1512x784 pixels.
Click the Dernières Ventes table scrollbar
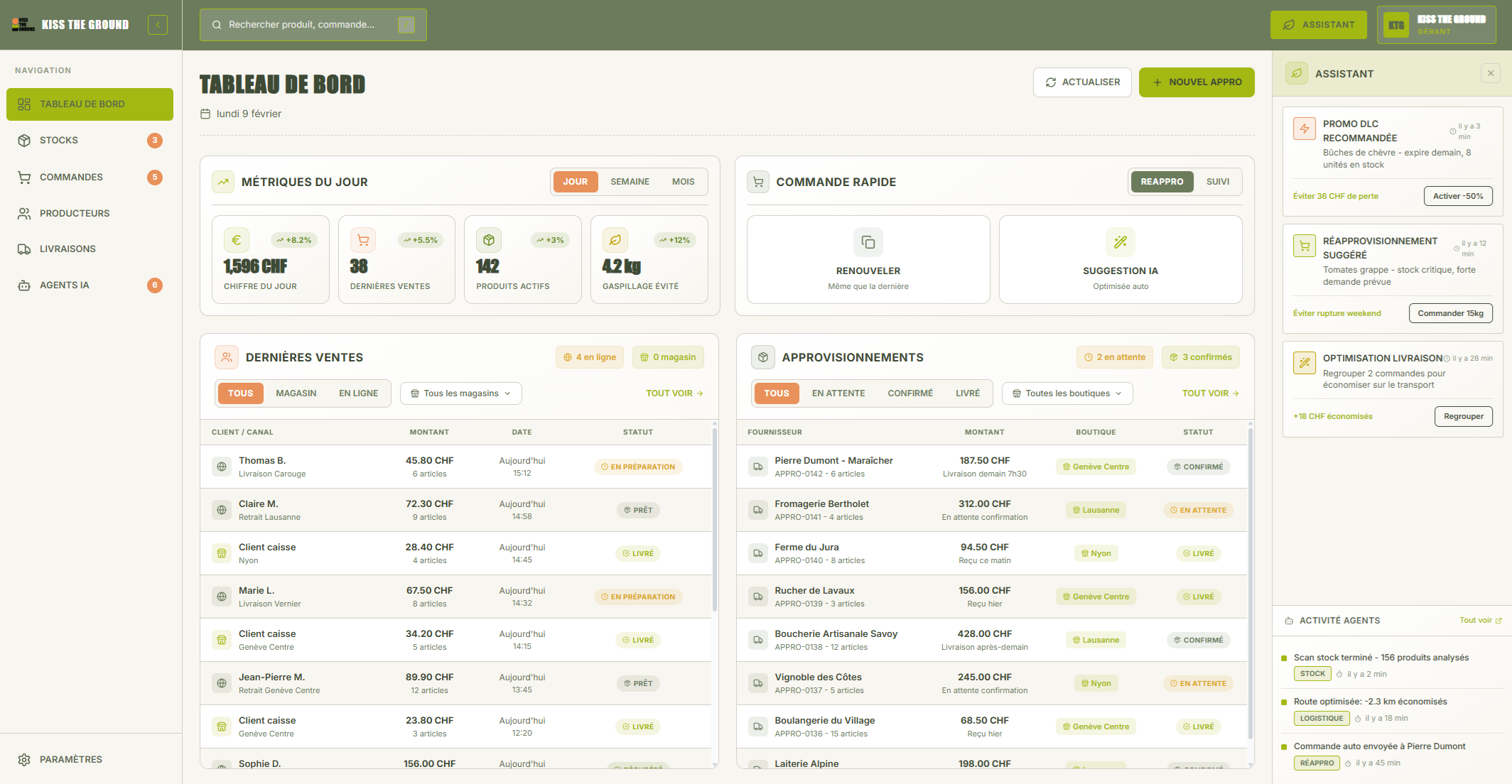click(714, 518)
